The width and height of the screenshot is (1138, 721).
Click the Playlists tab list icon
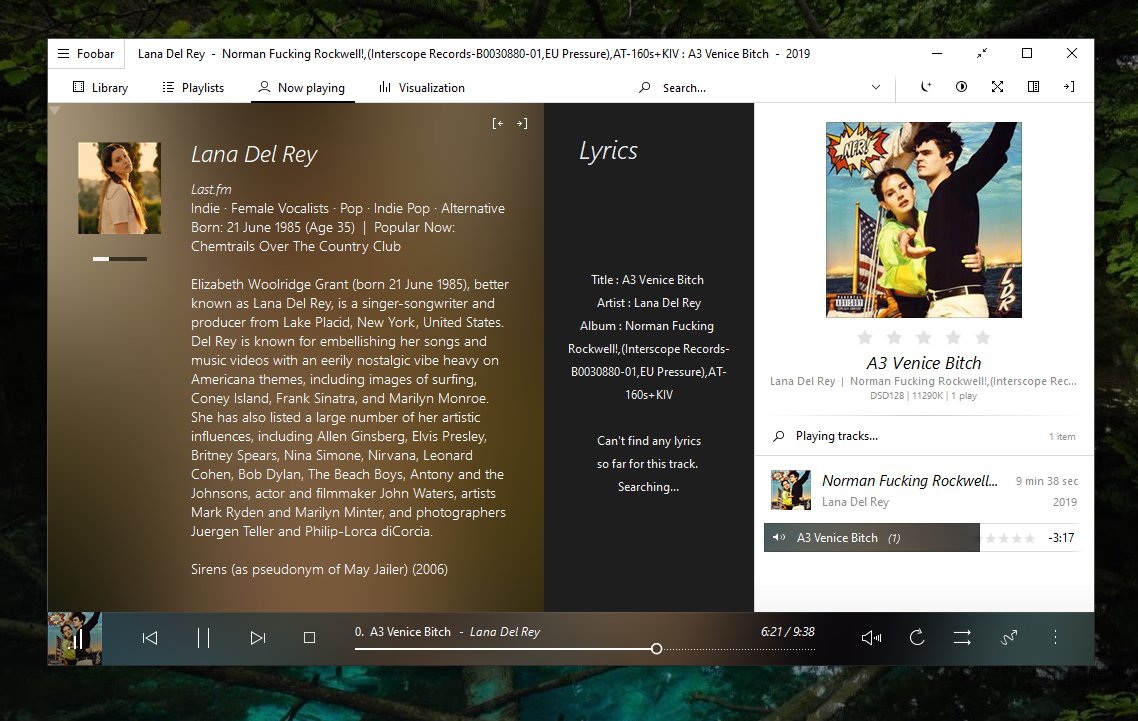[168, 87]
